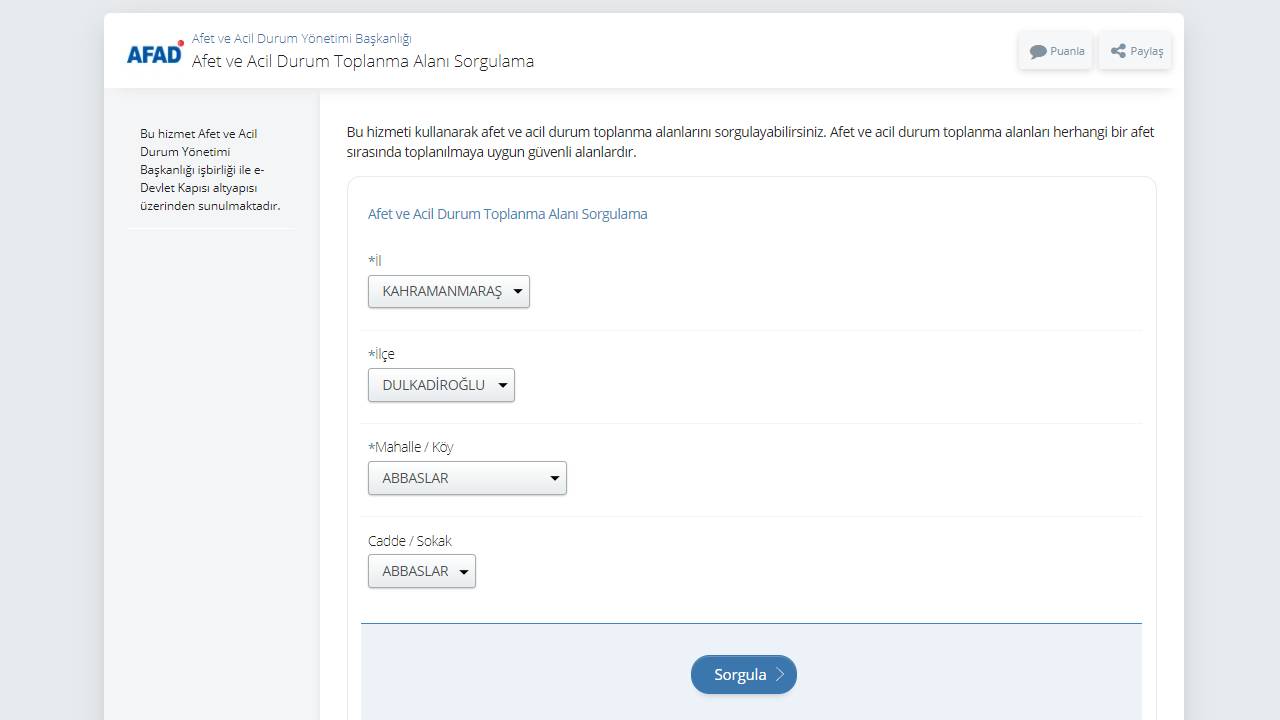Screen dimensions: 1280x720
Task: Click the *İl field label
Action: tap(375, 260)
